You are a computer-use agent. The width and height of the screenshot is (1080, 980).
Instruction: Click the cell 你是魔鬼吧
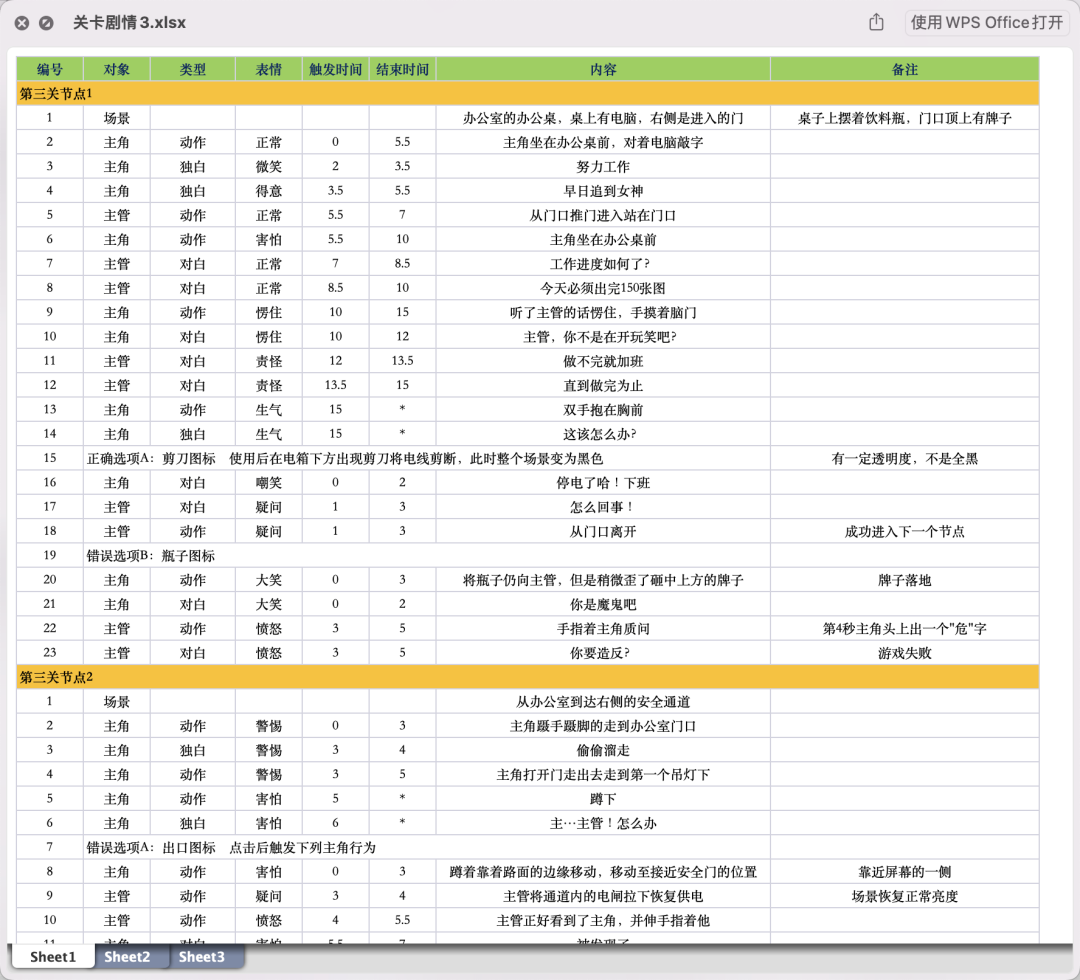pos(603,604)
